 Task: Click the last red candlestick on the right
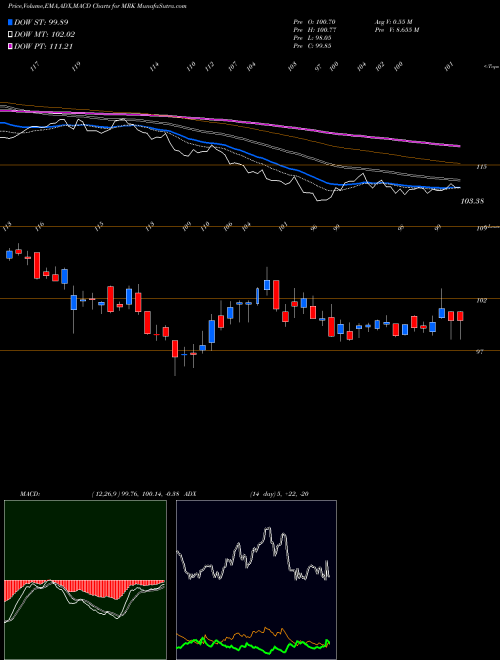click(x=460, y=316)
